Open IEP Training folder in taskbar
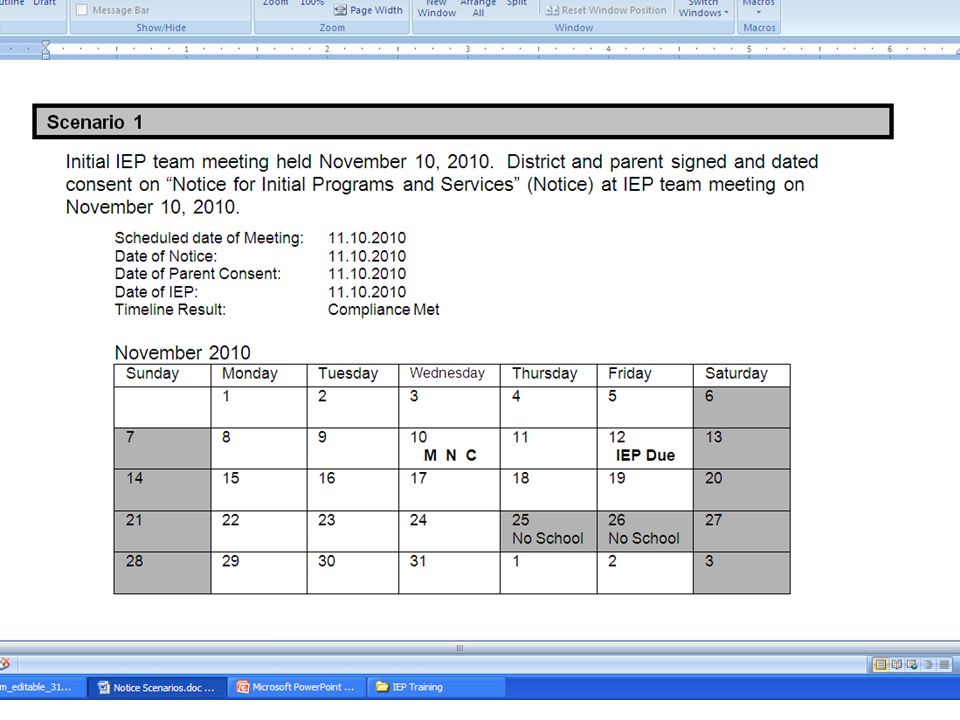This screenshot has height=720, width=960. (x=436, y=688)
